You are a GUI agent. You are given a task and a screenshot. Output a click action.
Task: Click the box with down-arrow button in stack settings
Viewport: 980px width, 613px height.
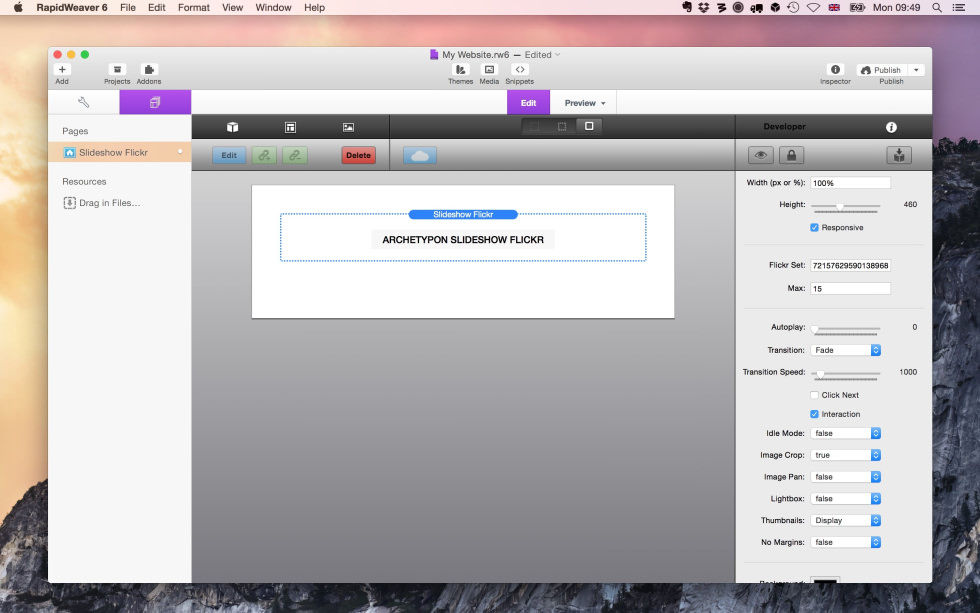[899, 155]
